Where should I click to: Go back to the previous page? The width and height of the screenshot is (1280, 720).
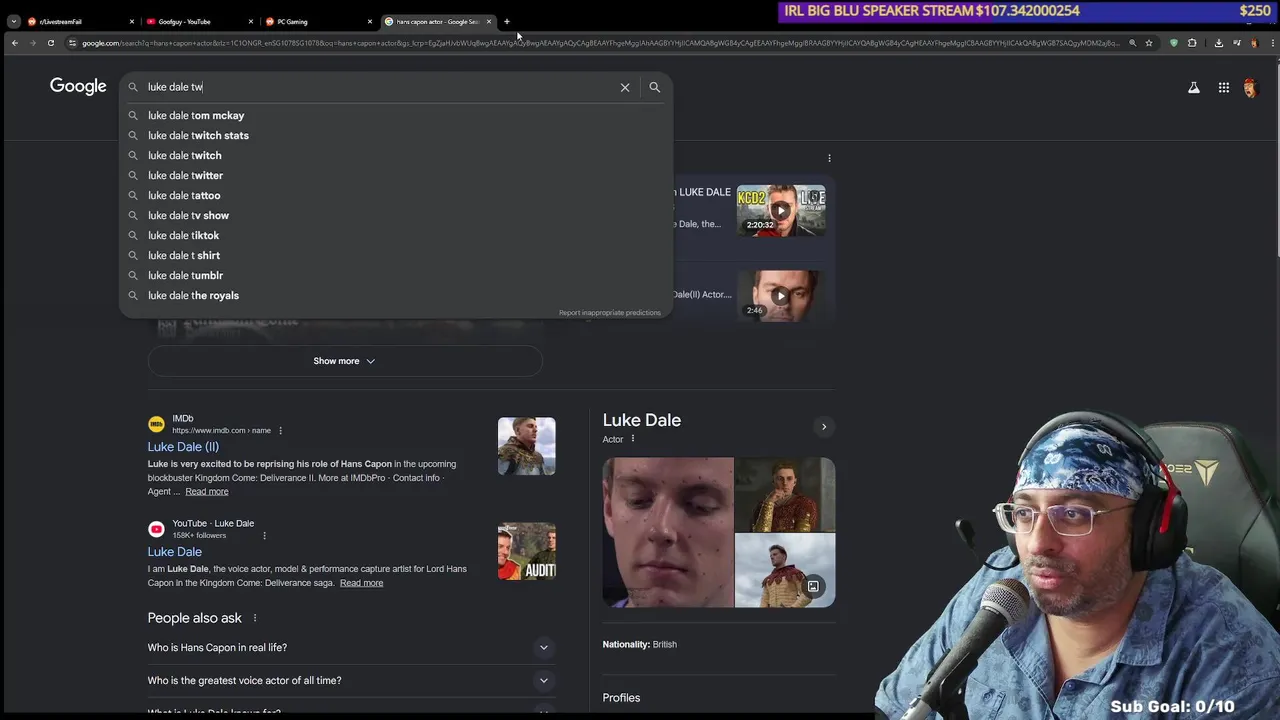[x=15, y=43]
